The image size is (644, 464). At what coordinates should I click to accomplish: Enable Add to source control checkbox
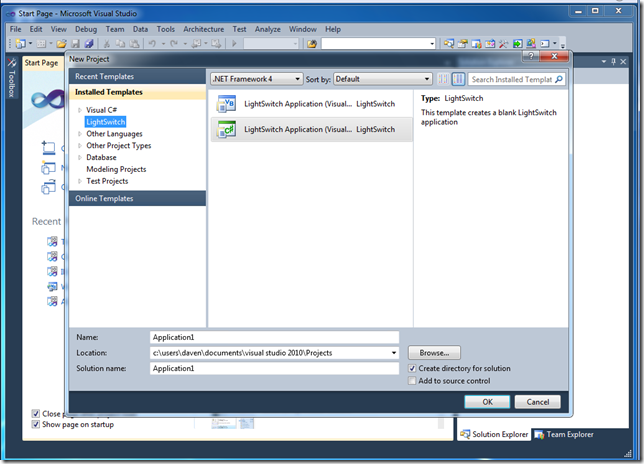pos(412,381)
